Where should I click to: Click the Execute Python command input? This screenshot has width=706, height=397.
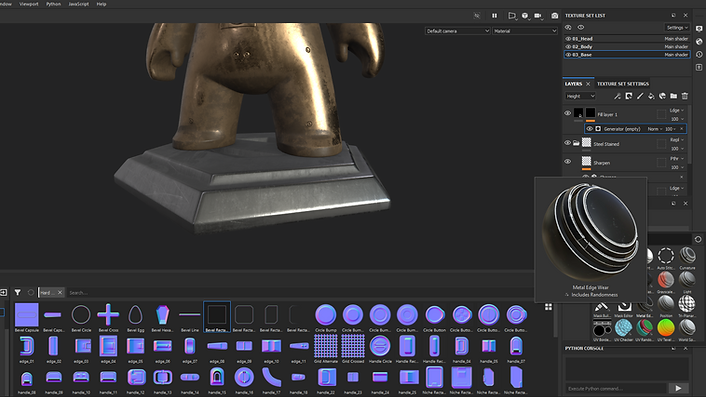click(615, 388)
